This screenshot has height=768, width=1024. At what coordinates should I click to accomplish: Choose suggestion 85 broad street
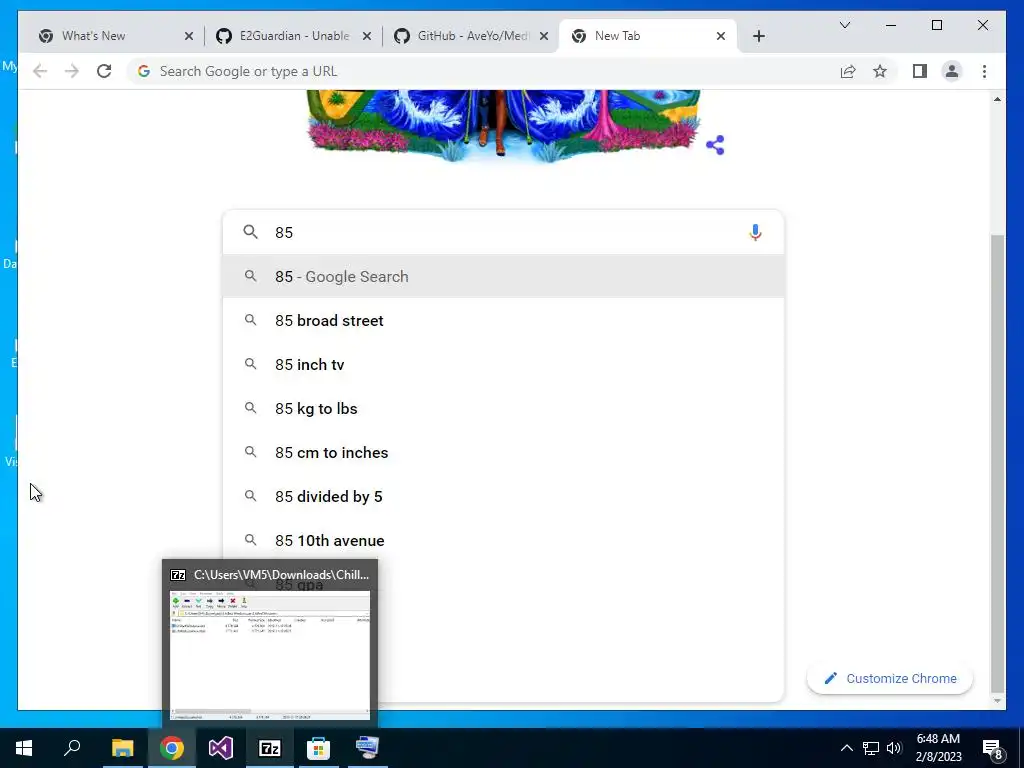(x=503, y=321)
